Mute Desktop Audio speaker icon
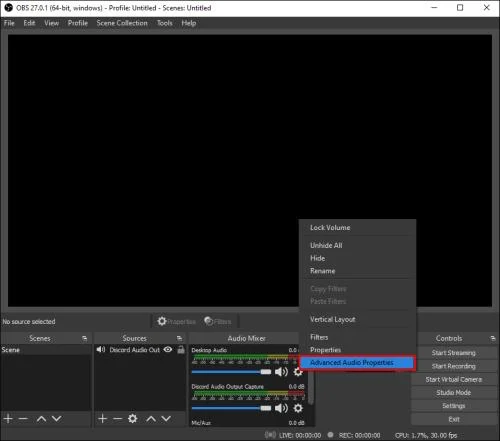The height and width of the screenshot is (441, 500). (x=281, y=372)
